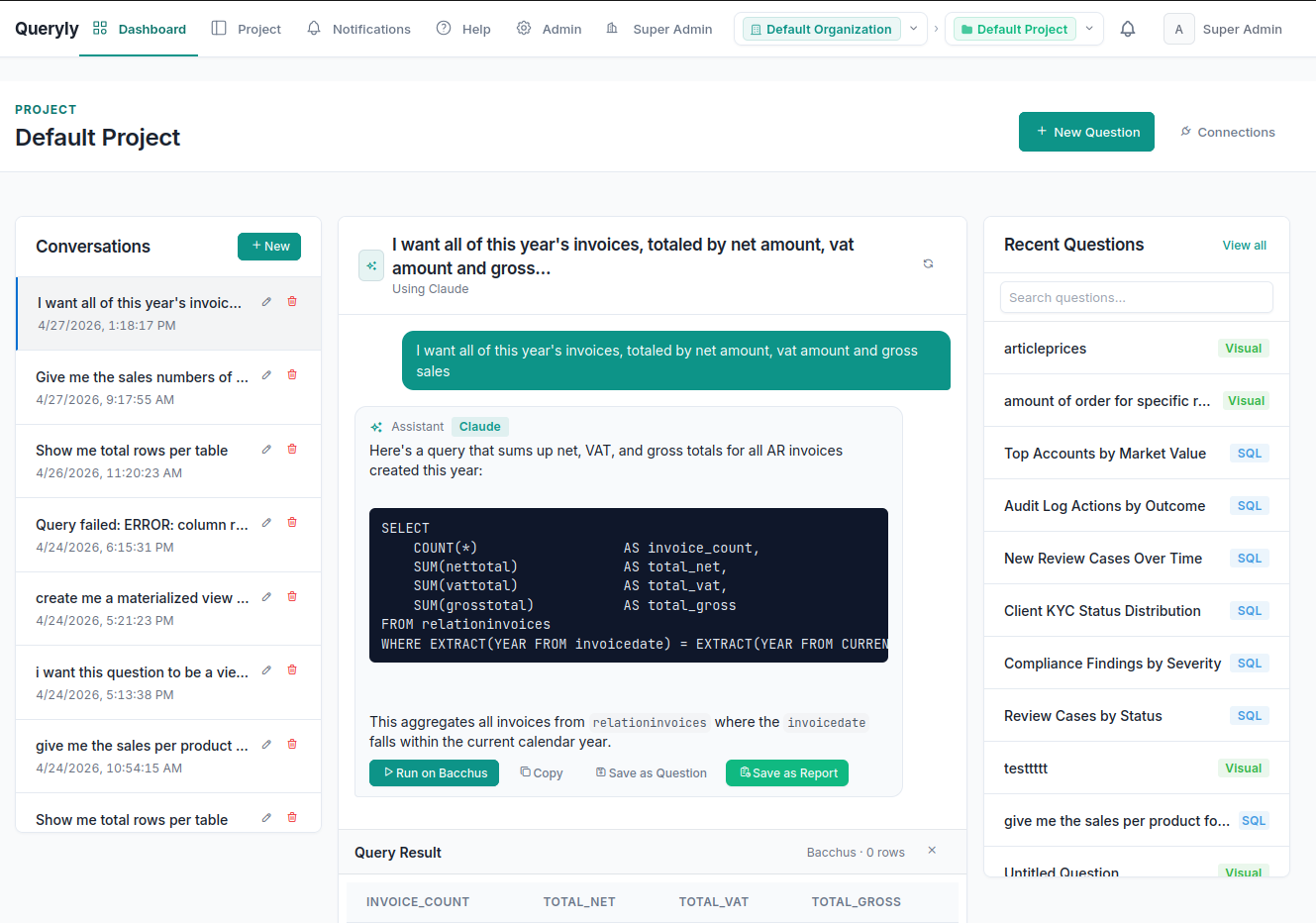Screen dimensions: 1316x923
Task: Click the refresh icon in the conversation header
Action: (928, 263)
